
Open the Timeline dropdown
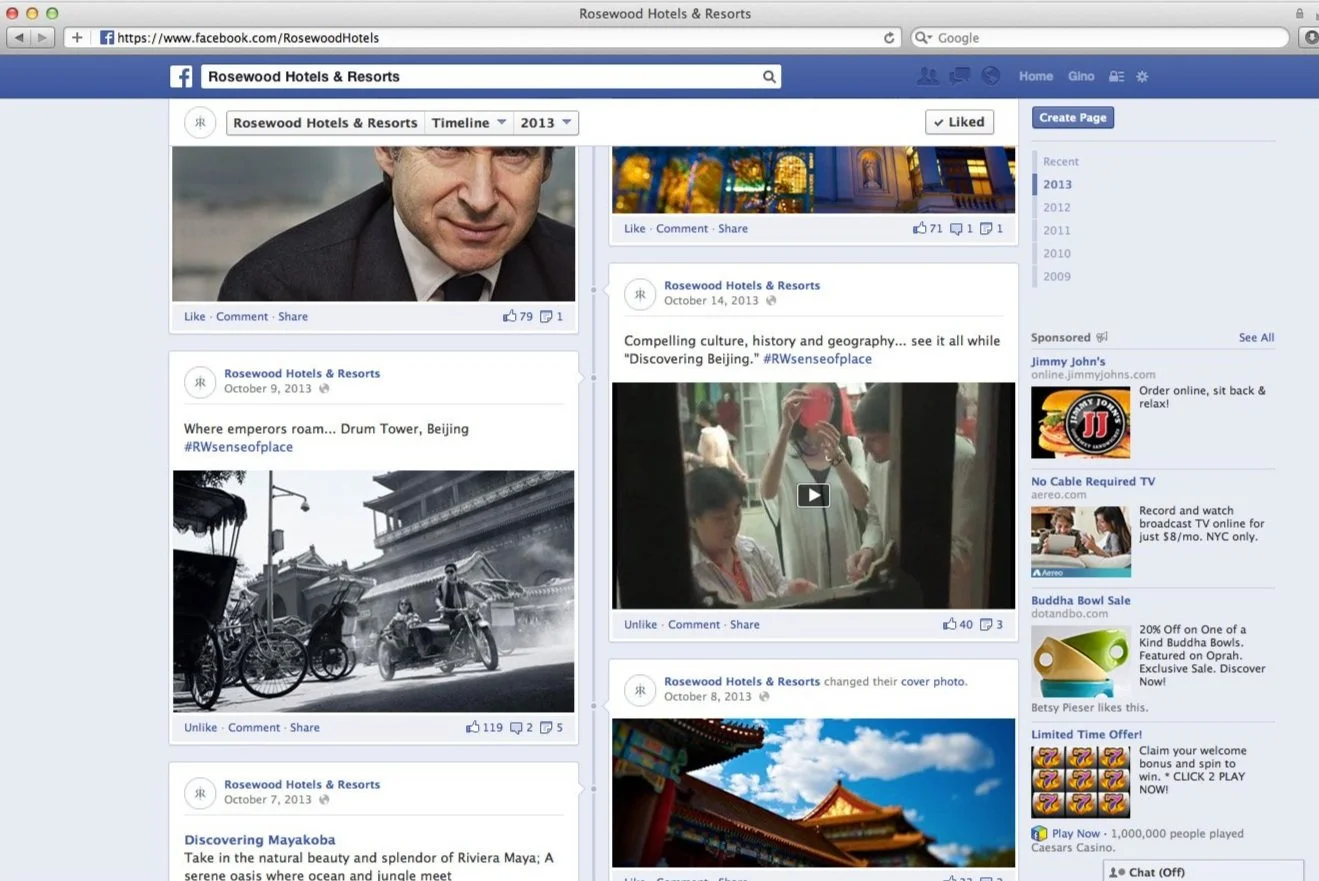coord(468,122)
